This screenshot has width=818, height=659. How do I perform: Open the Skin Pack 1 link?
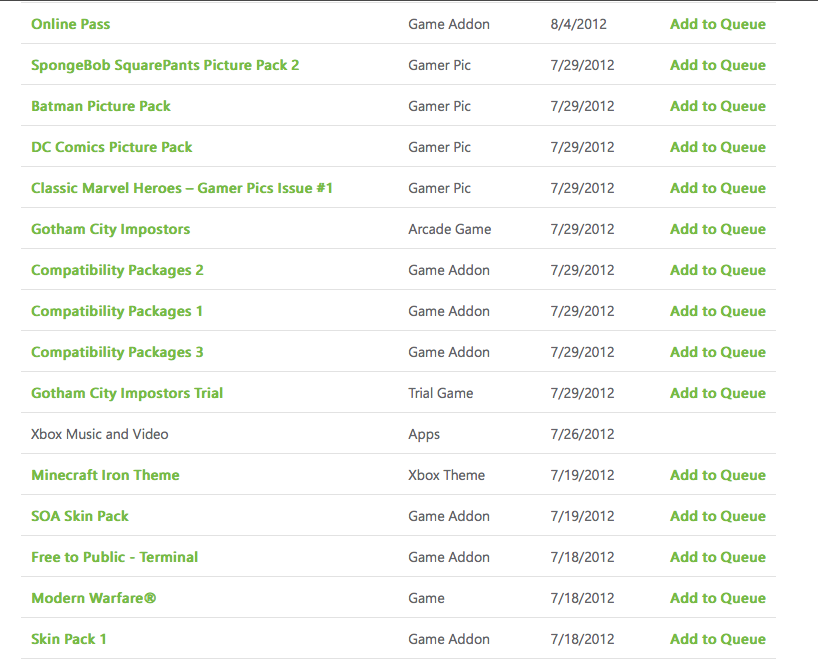(x=69, y=639)
